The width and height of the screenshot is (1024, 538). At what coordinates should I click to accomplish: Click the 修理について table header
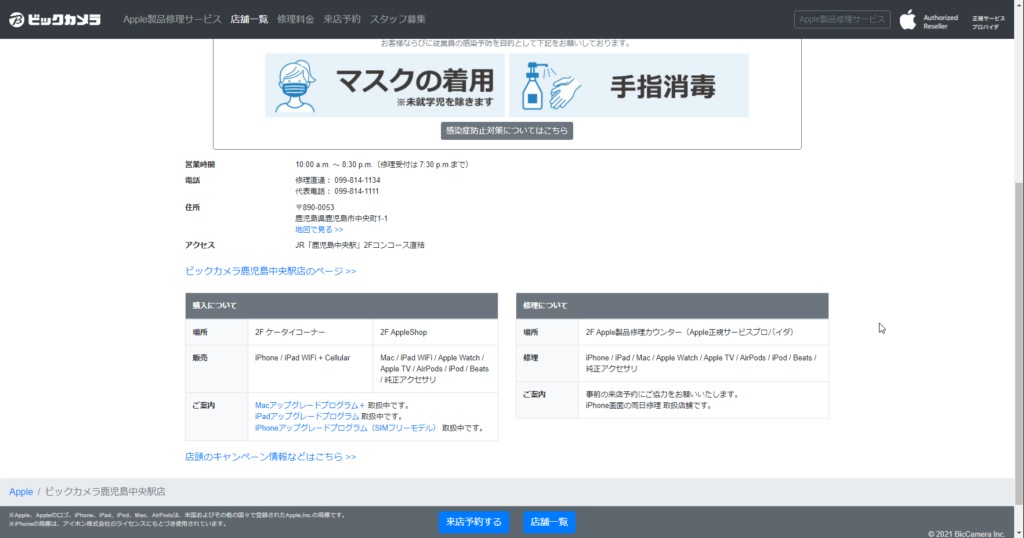point(672,306)
